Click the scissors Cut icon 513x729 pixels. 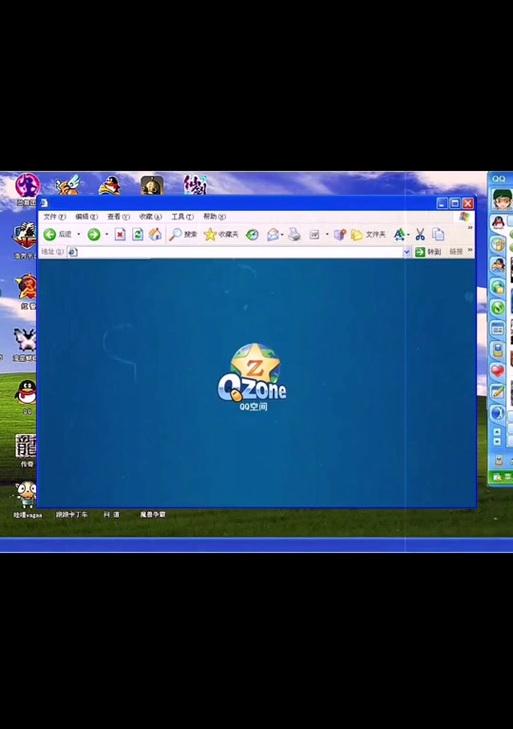[x=420, y=234]
